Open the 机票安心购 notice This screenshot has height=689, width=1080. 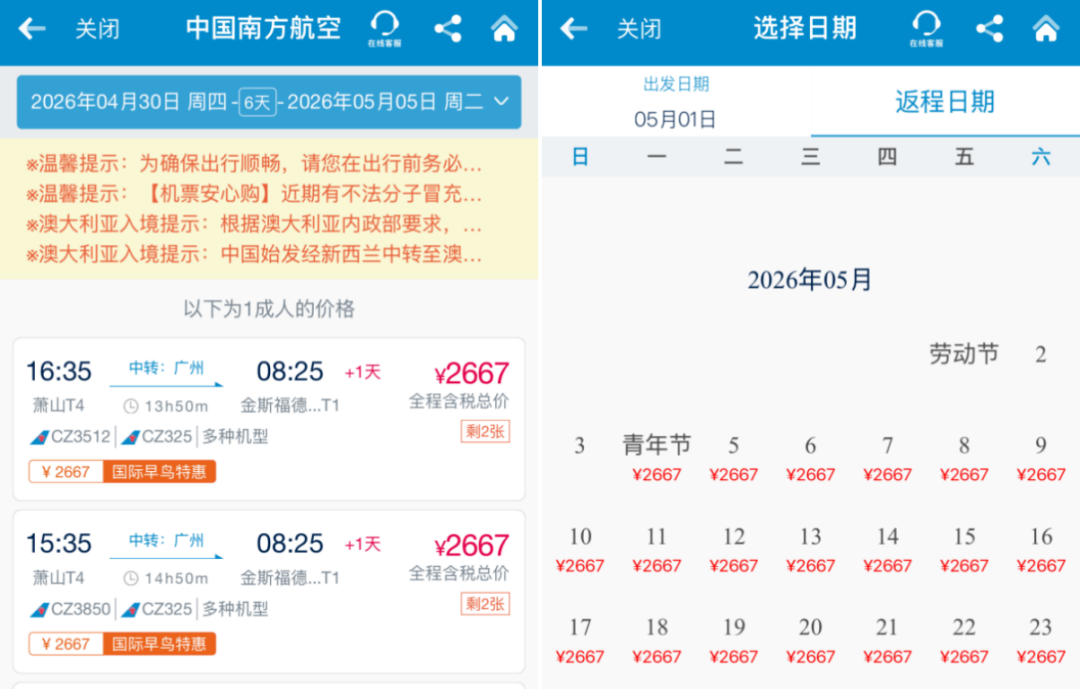253,194
